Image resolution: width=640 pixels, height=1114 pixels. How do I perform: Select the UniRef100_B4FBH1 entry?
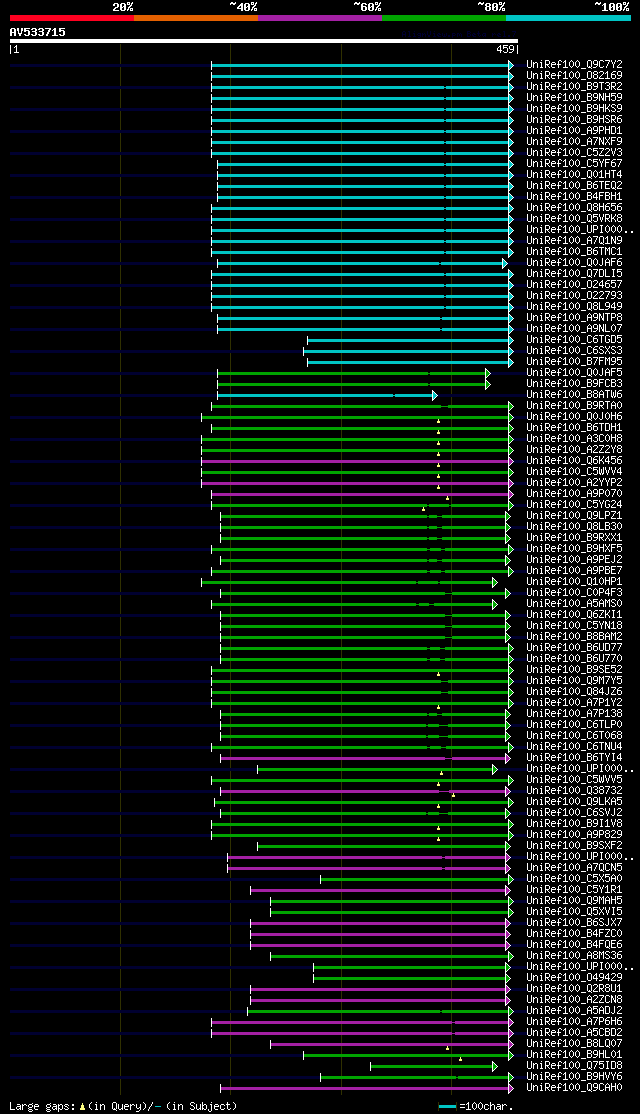[575, 197]
